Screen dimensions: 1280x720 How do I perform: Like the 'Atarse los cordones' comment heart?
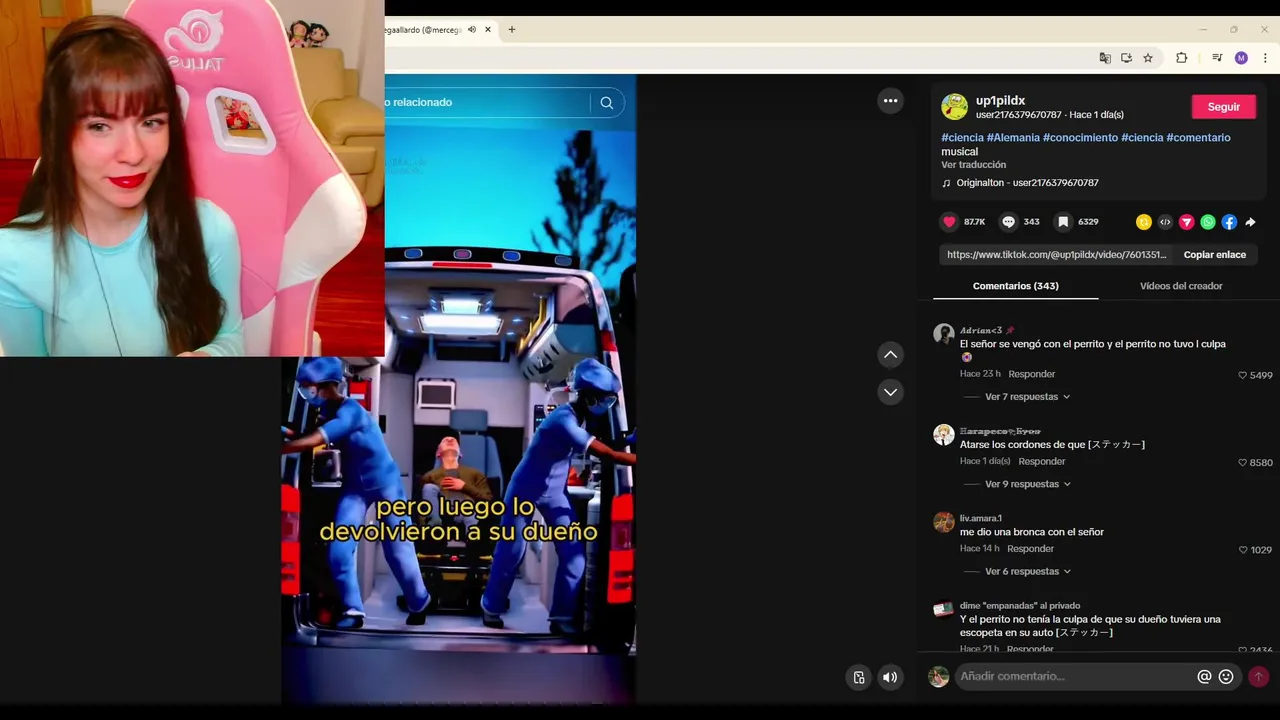pos(1243,463)
